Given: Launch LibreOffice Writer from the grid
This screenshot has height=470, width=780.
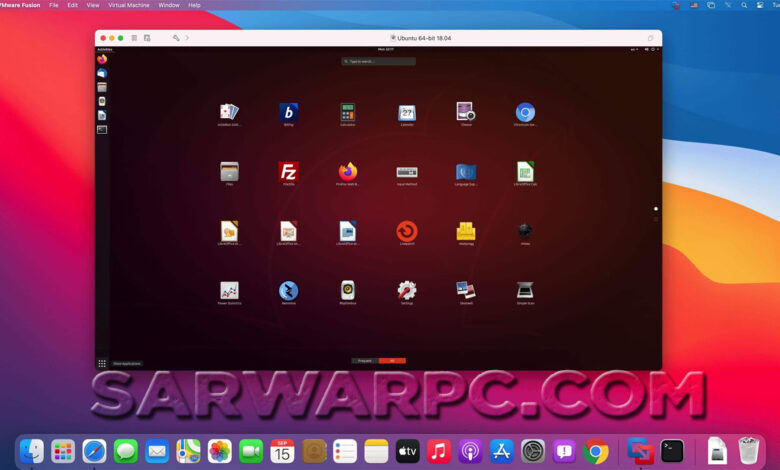Looking at the screenshot, I should (x=348, y=231).
